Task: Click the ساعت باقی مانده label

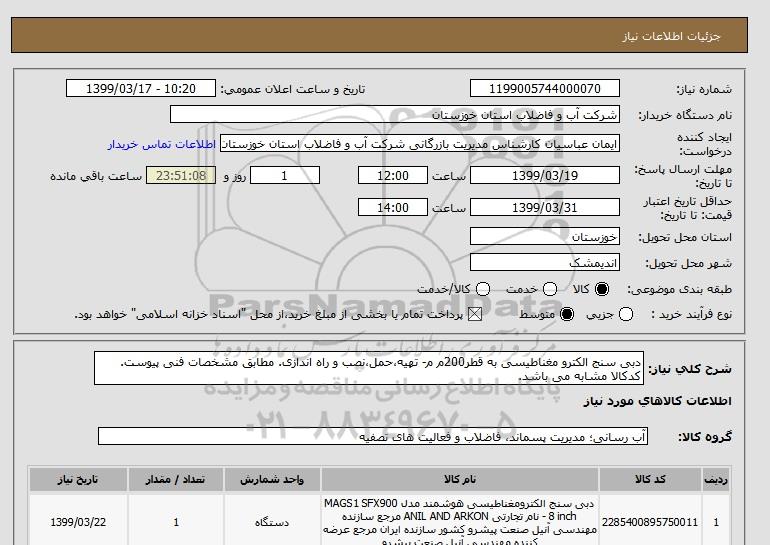Action: (x=96, y=176)
